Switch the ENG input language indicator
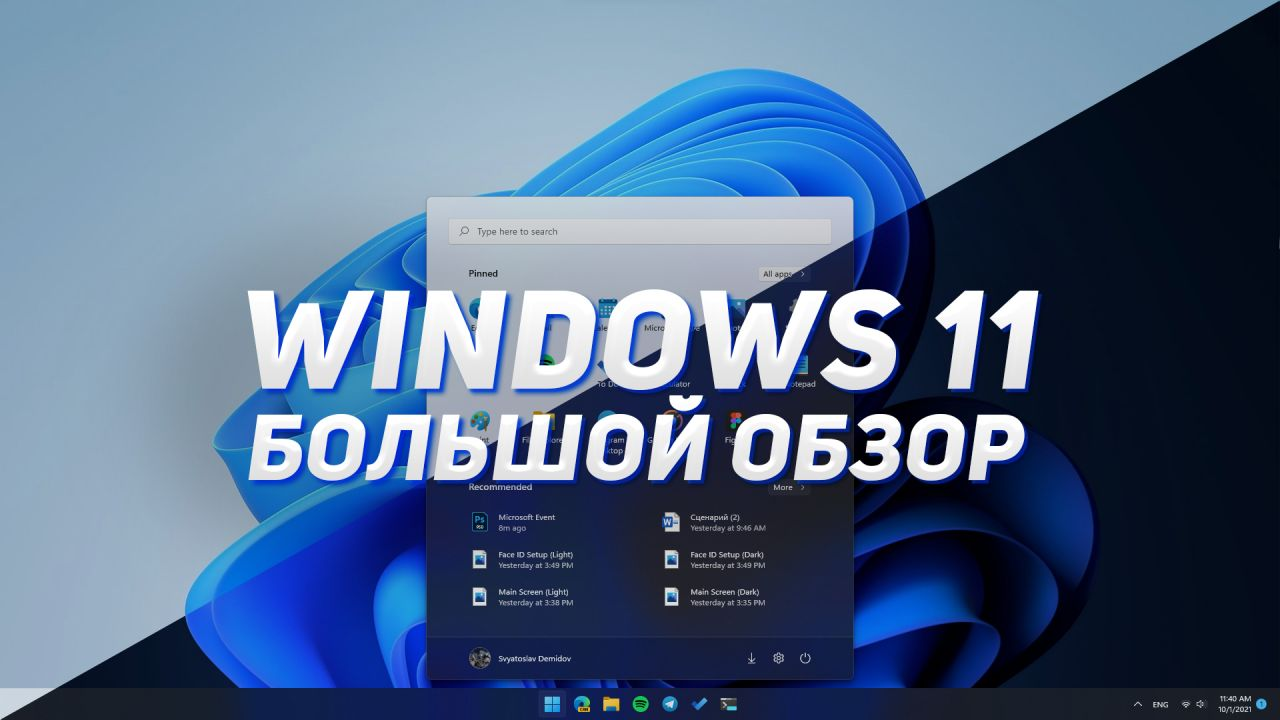The height and width of the screenshot is (720, 1280). click(x=1160, y=704)
